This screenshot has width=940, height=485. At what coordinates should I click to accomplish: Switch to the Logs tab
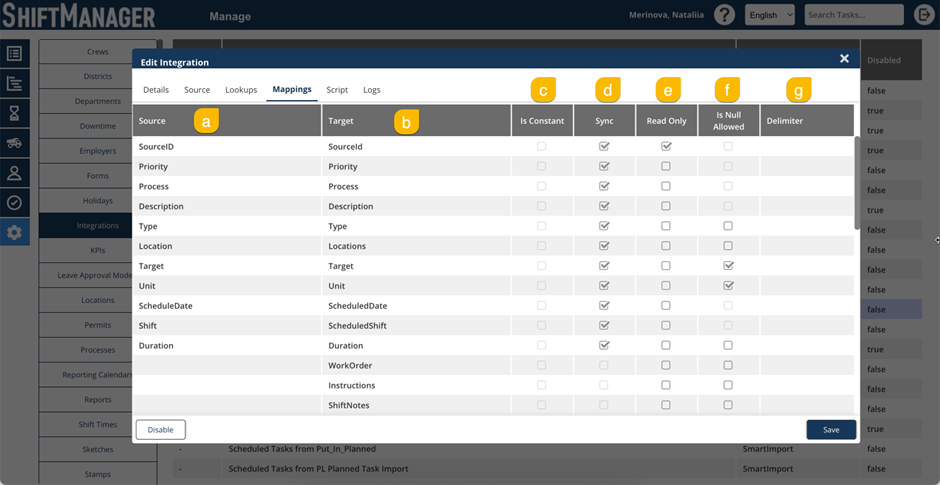click(x=371, y=90)
